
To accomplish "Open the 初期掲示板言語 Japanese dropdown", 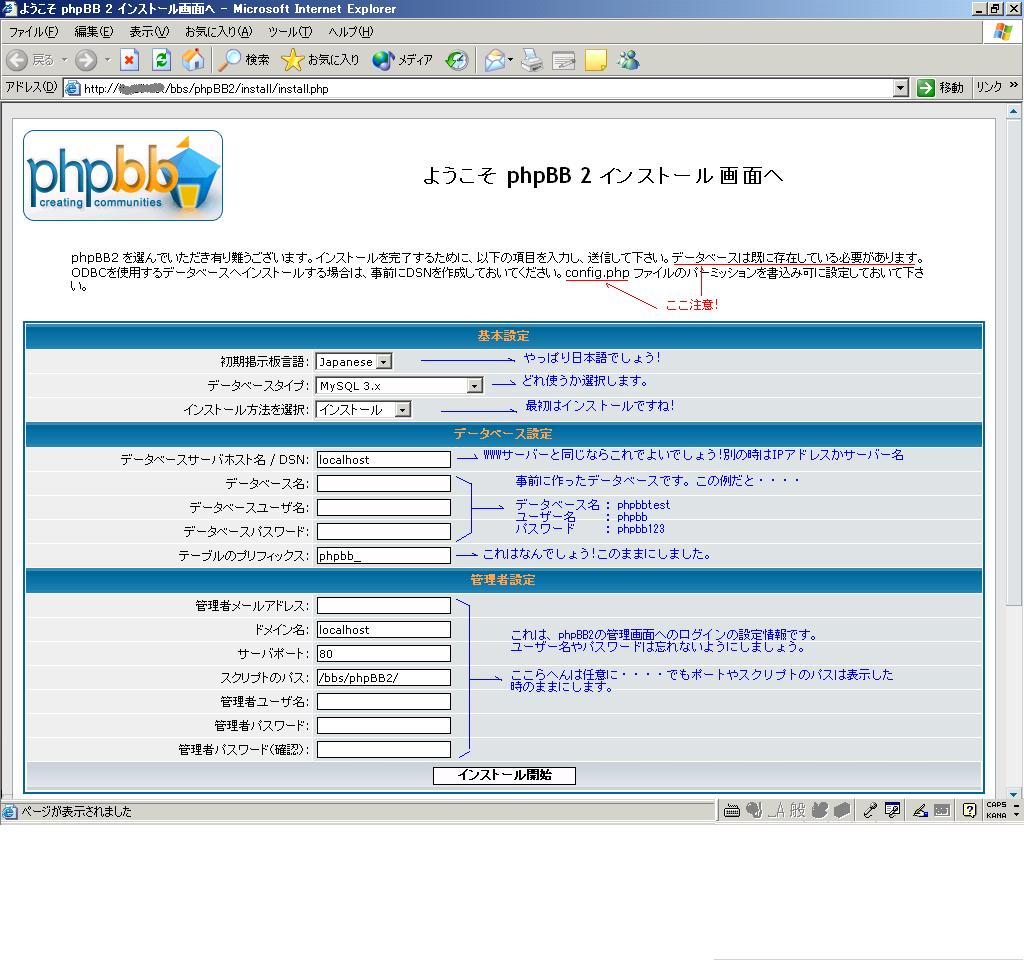I will pyautogui.click(x=353, y=361).
